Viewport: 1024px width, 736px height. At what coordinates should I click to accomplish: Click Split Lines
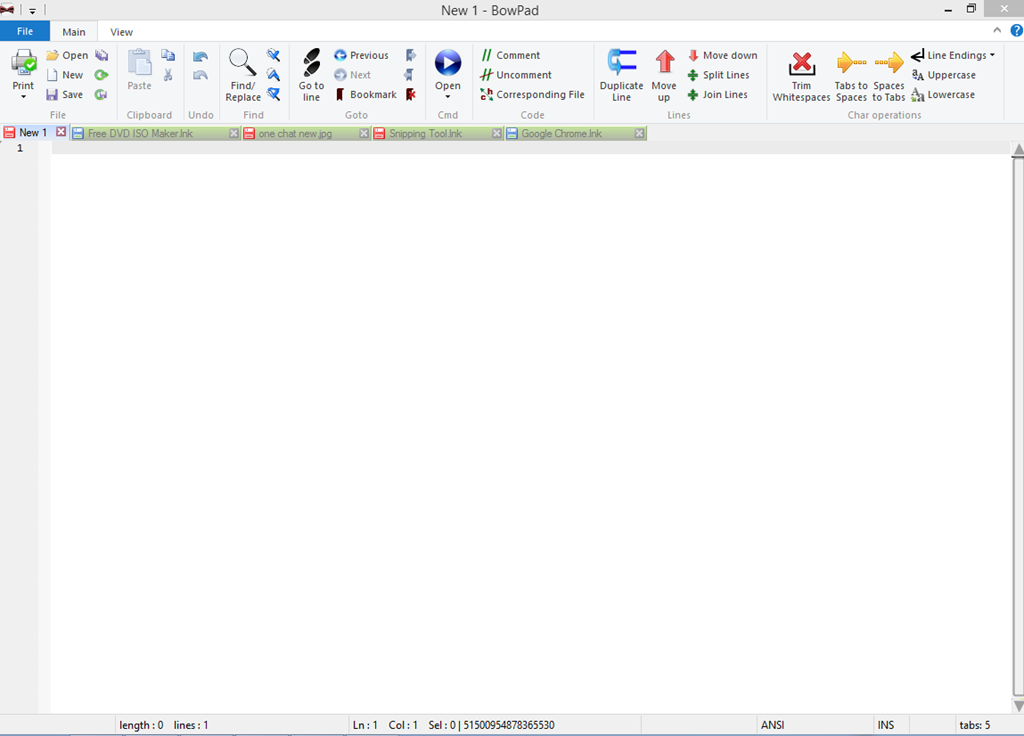(x=718, y=75)
